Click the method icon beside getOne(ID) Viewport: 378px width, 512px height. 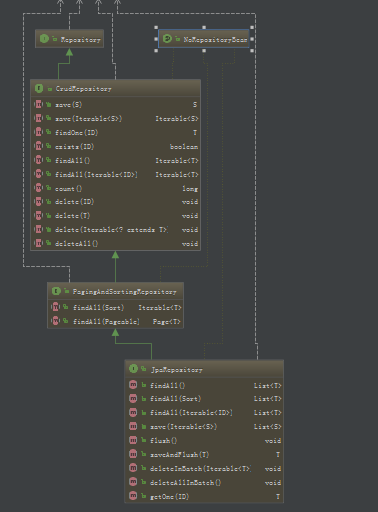pos(133,496)
